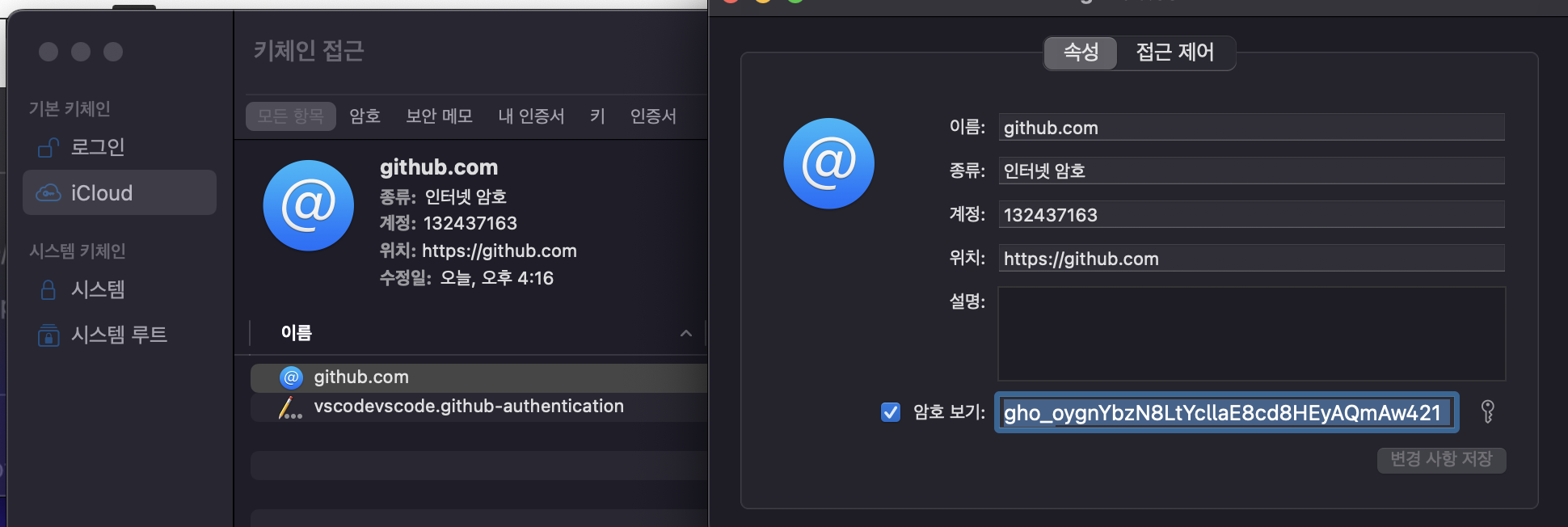Click the 변경 사항 저장 button
Viewport: 1568px width, 527px height.
pos(1441,460)
